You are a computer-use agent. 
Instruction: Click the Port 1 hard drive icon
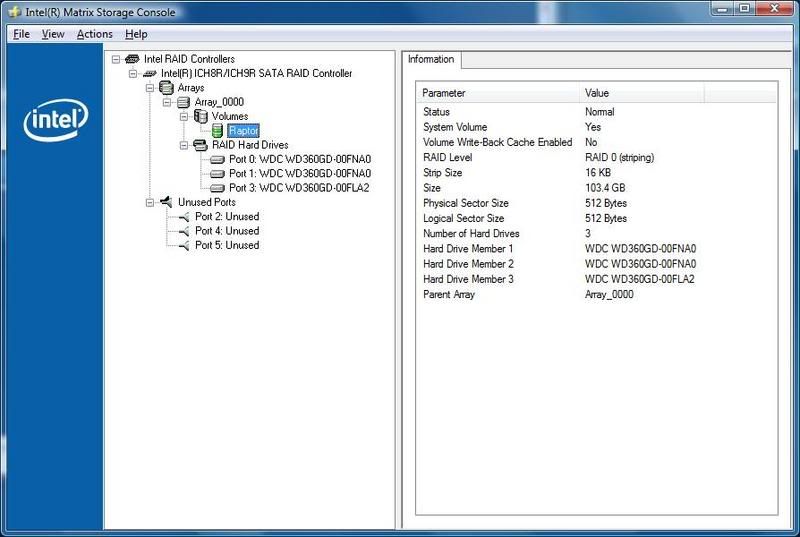[x=217, y=174]
